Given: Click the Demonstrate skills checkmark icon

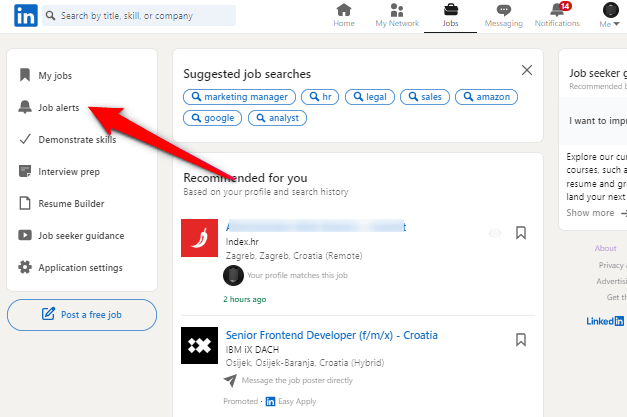Looking at the screenshot, I should tap(25, 139).
